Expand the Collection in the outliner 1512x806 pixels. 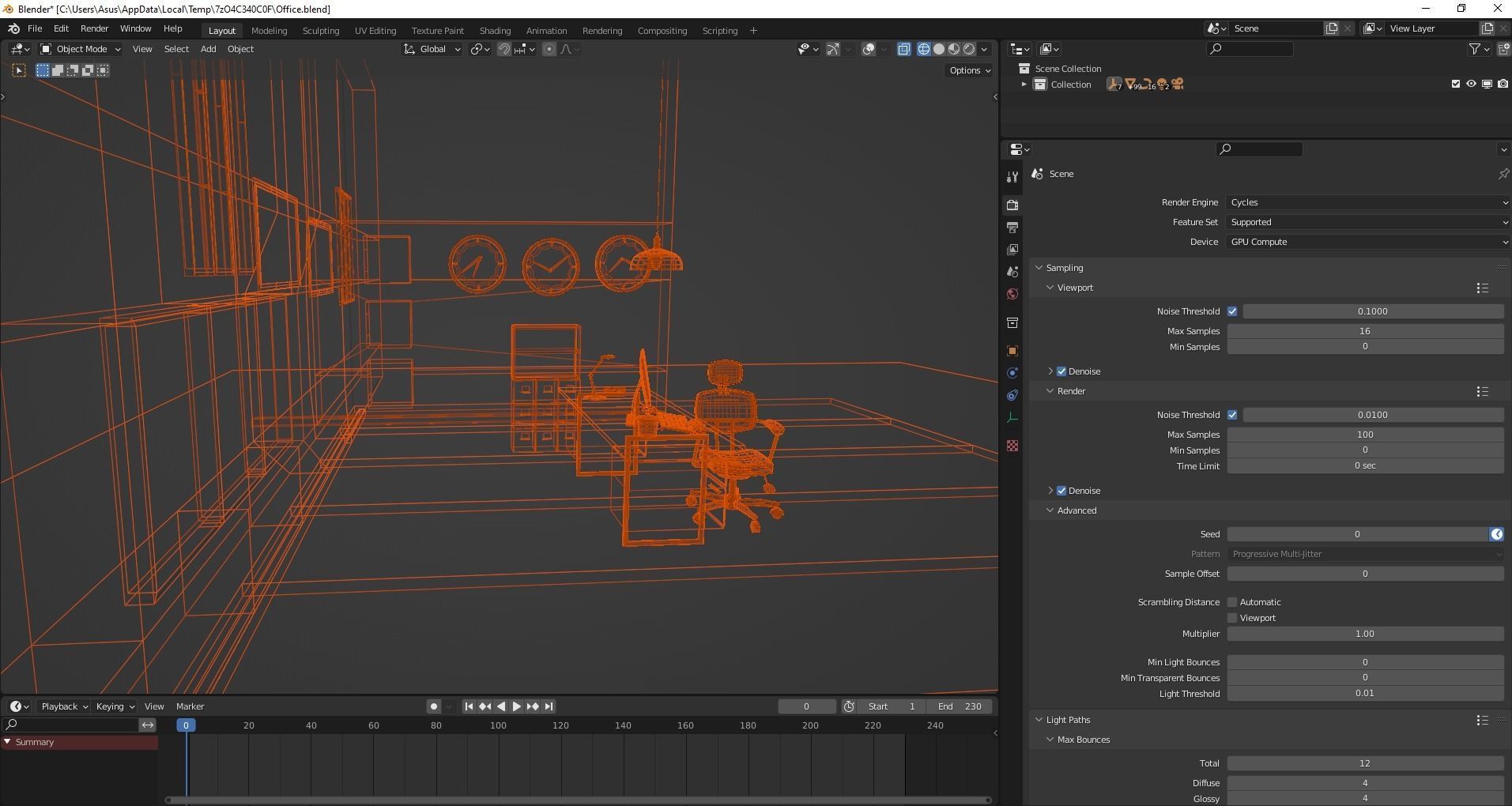pos(1024,85)
